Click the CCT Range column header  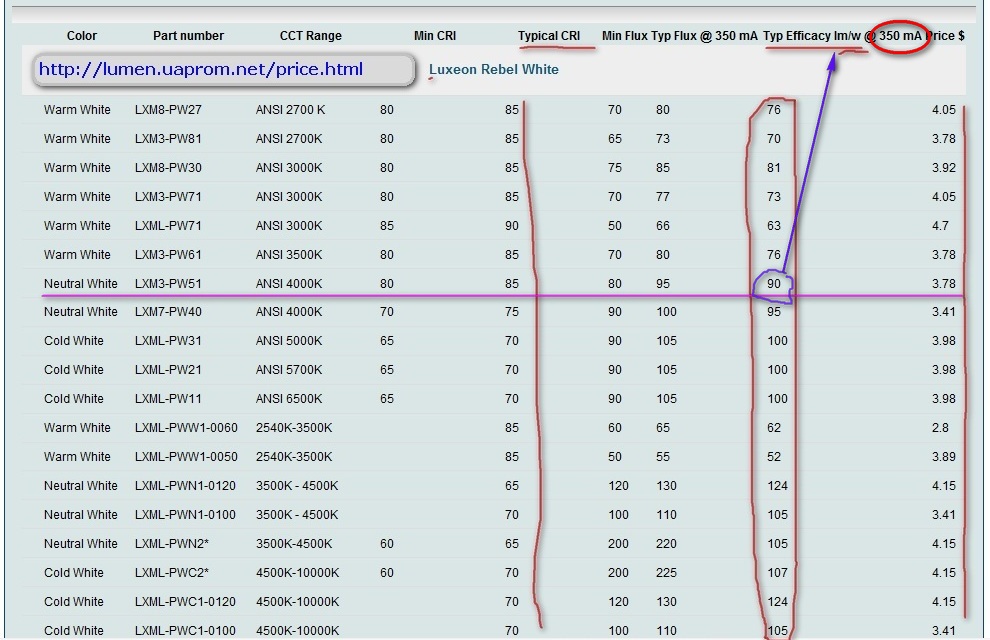[x=310, y=36]
